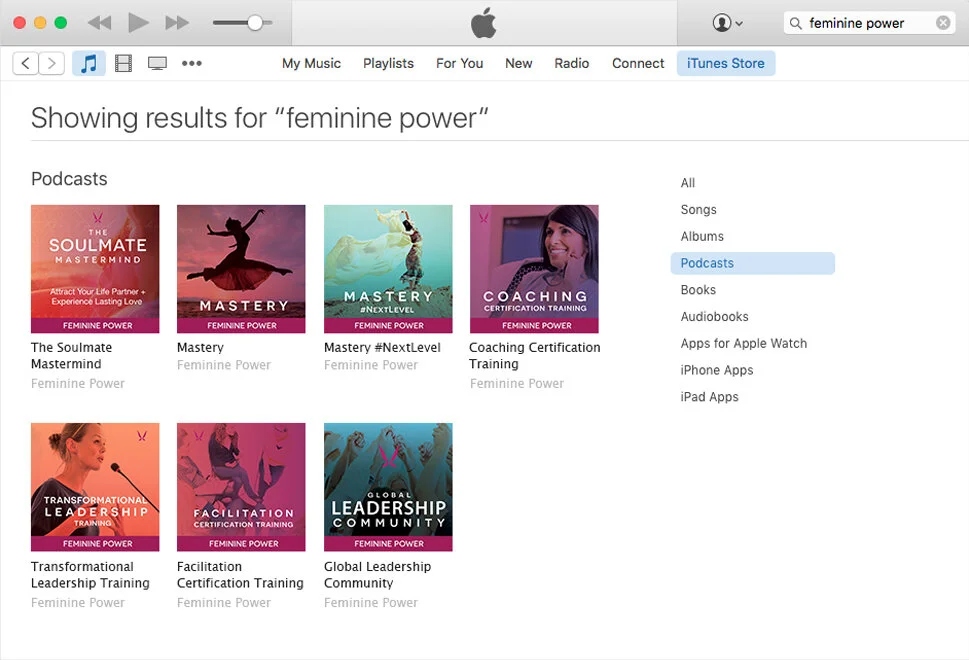
Task: Start playback with the Play button
Action: (x=138, y=23)
